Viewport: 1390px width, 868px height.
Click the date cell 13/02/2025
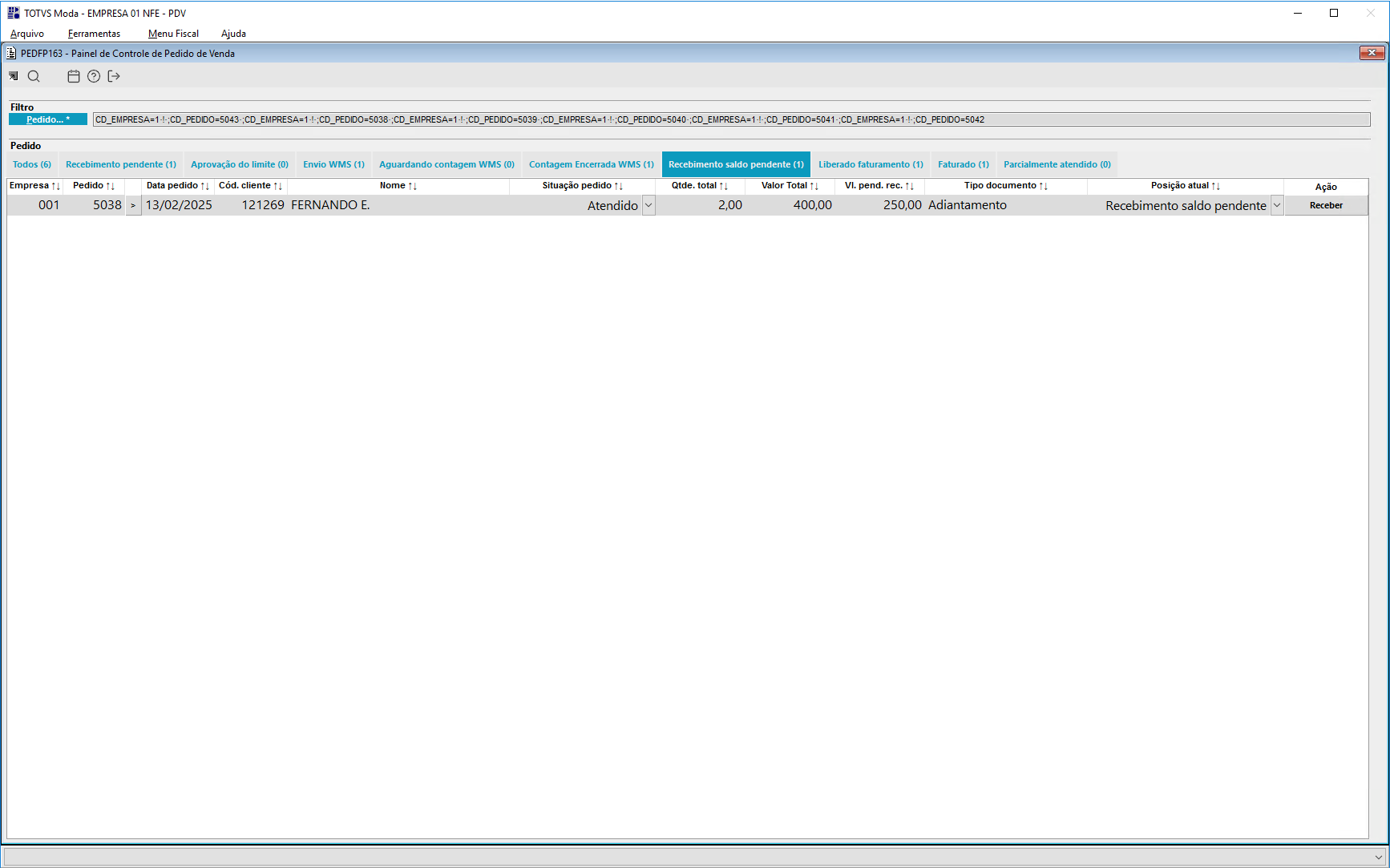pos(179,205)
